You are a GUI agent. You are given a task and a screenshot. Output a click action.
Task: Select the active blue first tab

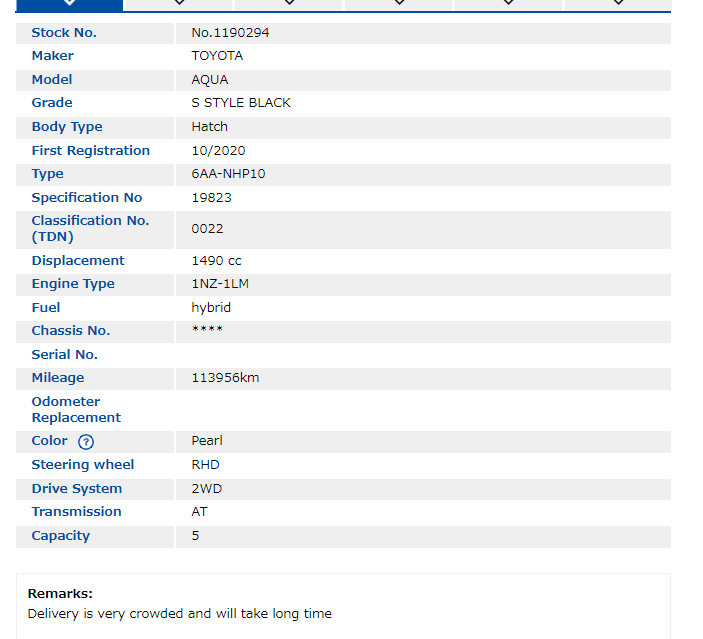(69, 4)
